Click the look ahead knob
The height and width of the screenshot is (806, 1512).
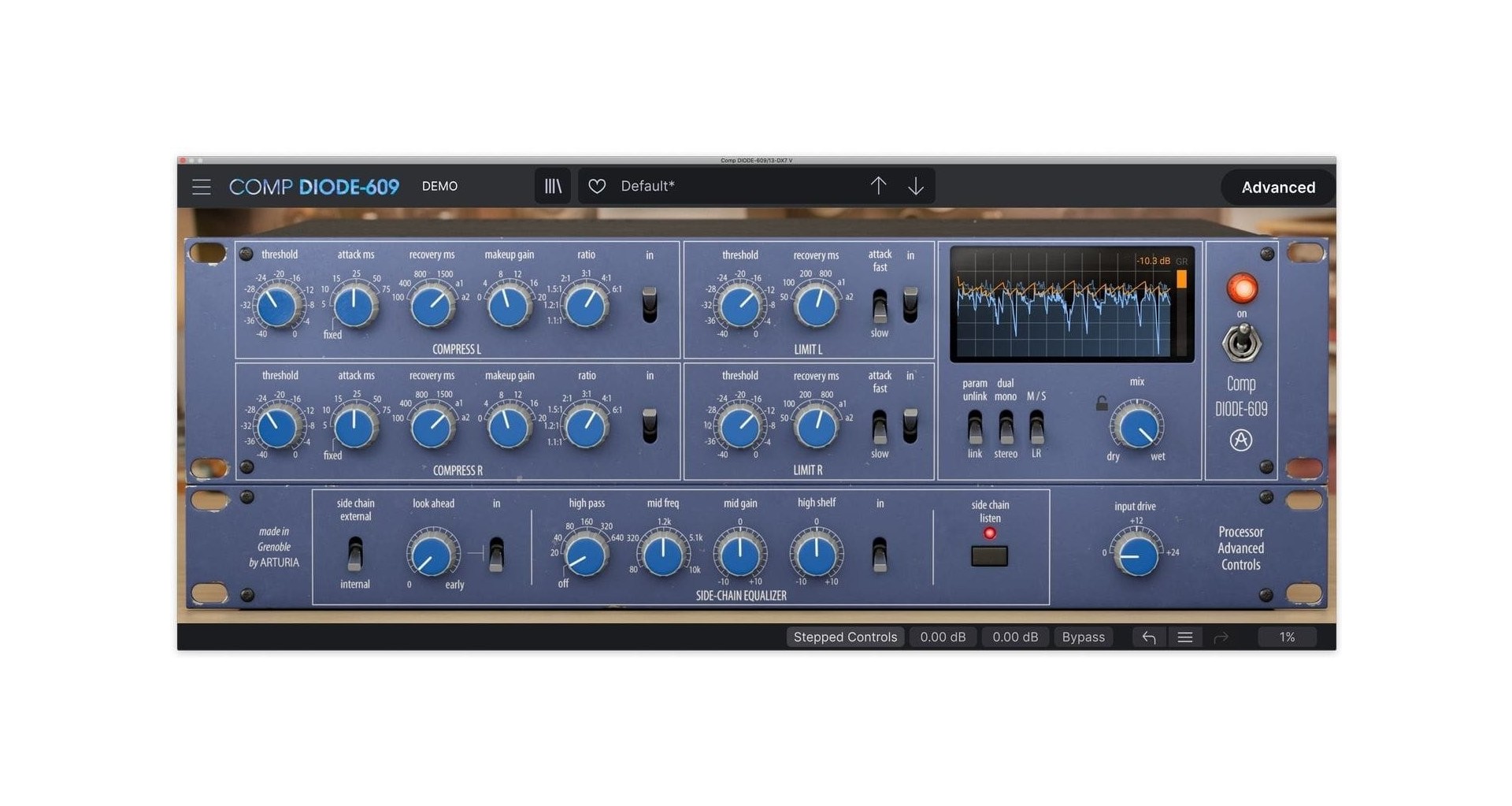(x=433, y=555)
